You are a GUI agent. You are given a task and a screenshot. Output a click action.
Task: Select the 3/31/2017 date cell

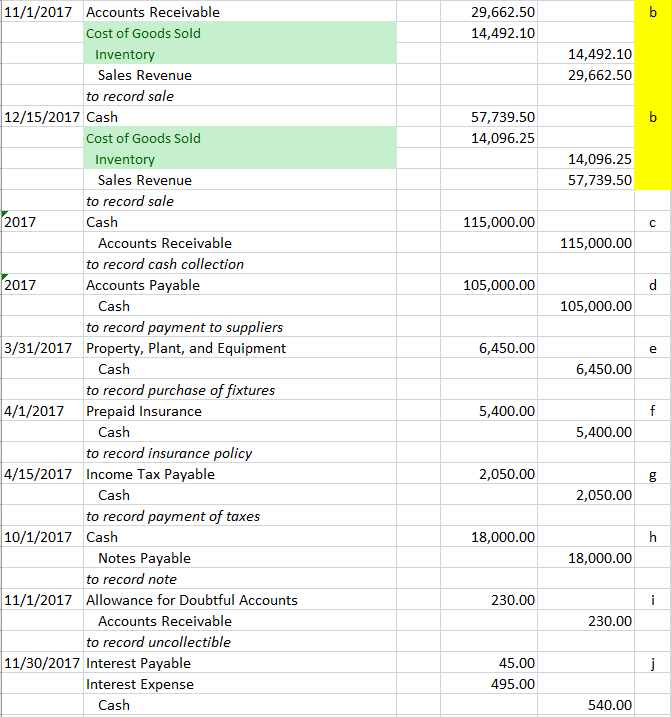[x=42, y=348]
